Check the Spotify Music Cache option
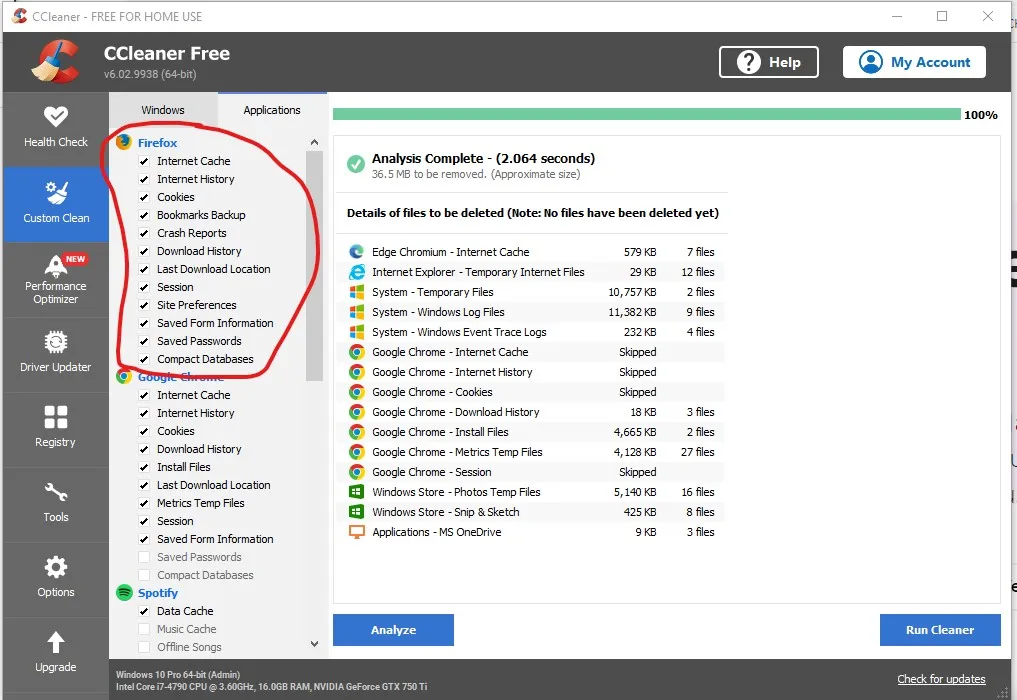 coord(144,630)
